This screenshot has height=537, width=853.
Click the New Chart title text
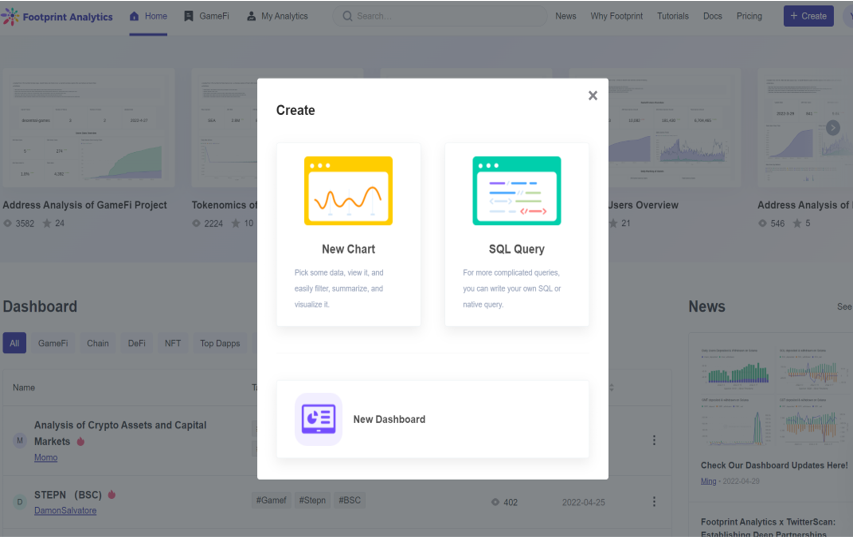[x=348, y=249]
